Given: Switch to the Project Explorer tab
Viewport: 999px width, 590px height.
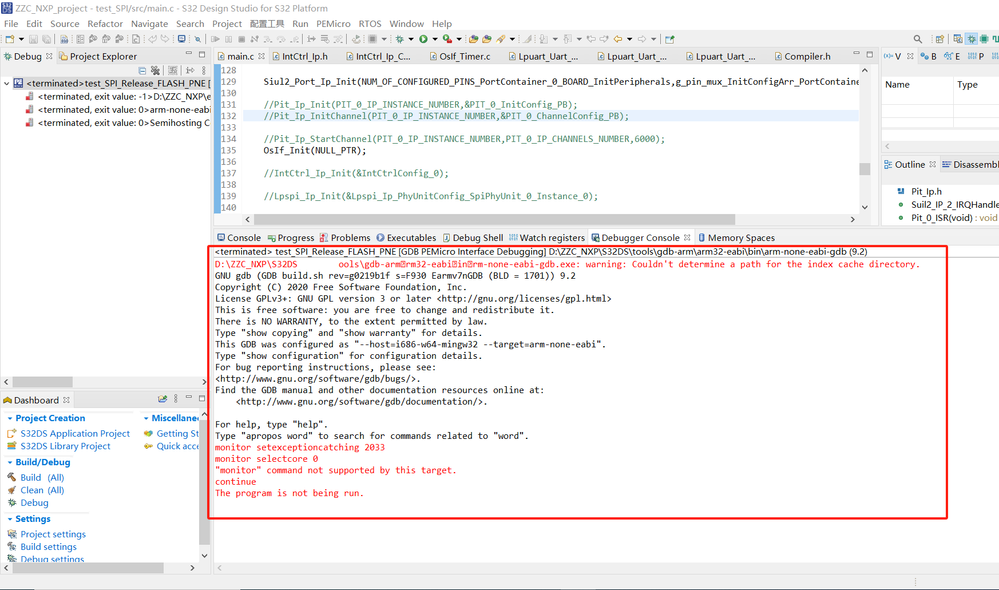Looking at the screenshot, I should [x=97, y=56].
